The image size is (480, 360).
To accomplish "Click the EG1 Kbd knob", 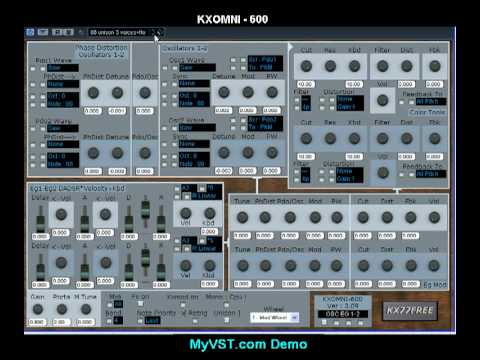I will pos(209,213).
